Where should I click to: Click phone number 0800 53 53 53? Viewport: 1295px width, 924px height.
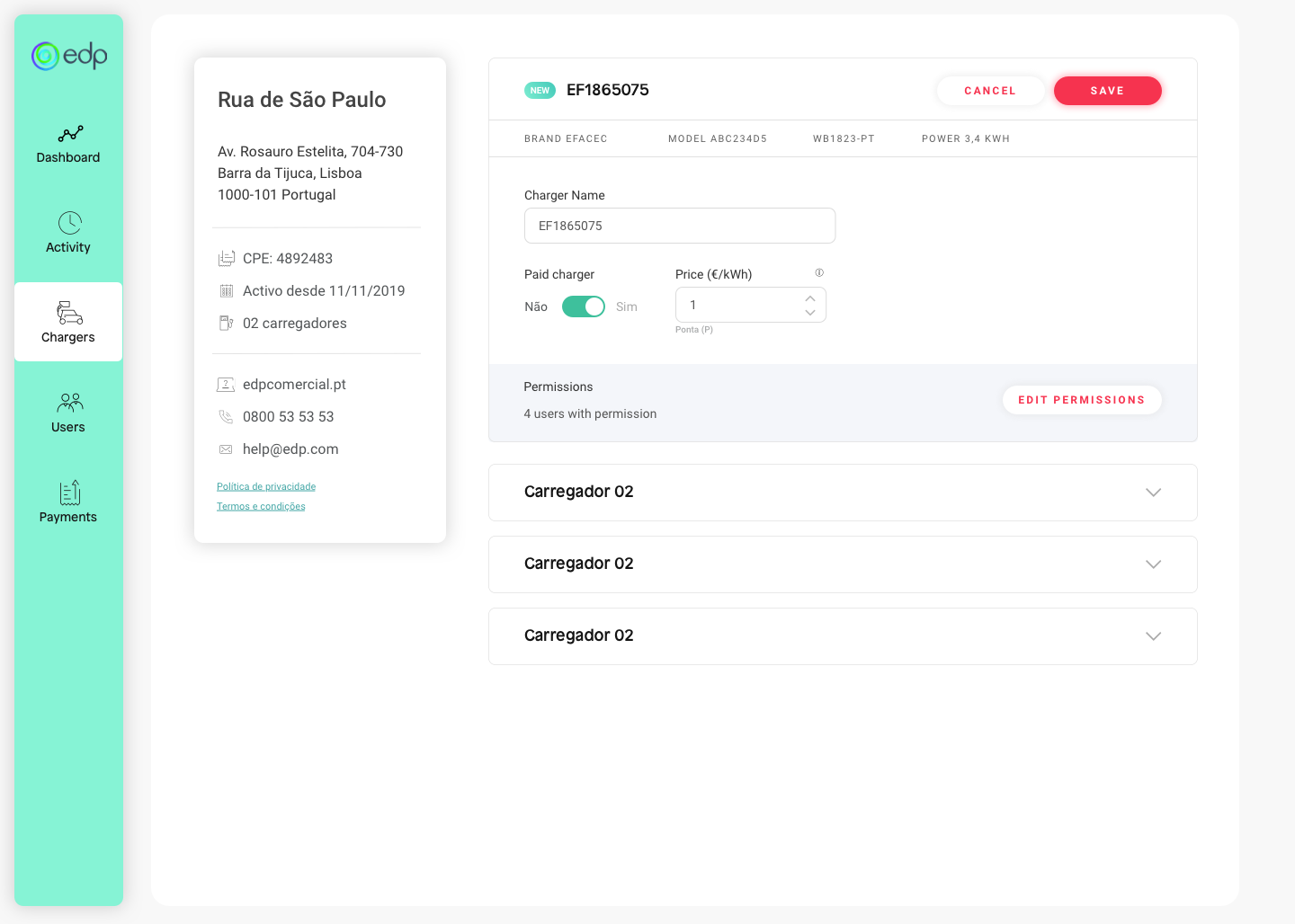point(288,417)
